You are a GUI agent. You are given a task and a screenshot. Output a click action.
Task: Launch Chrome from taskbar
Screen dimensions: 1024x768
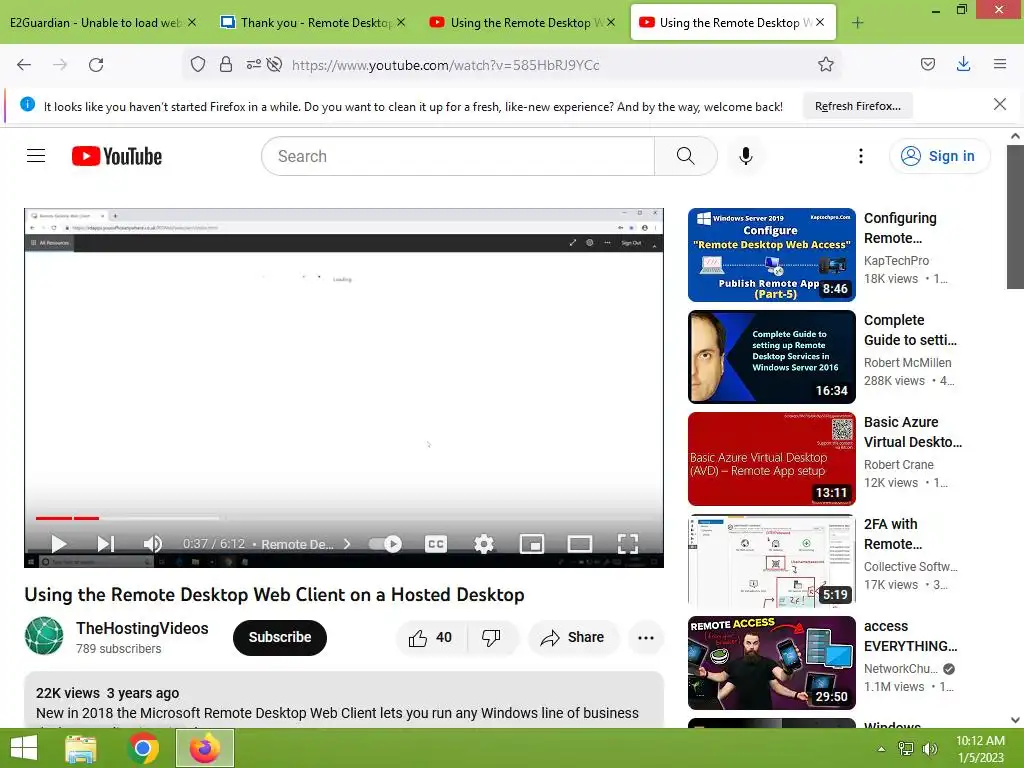(x=143, y=748)
